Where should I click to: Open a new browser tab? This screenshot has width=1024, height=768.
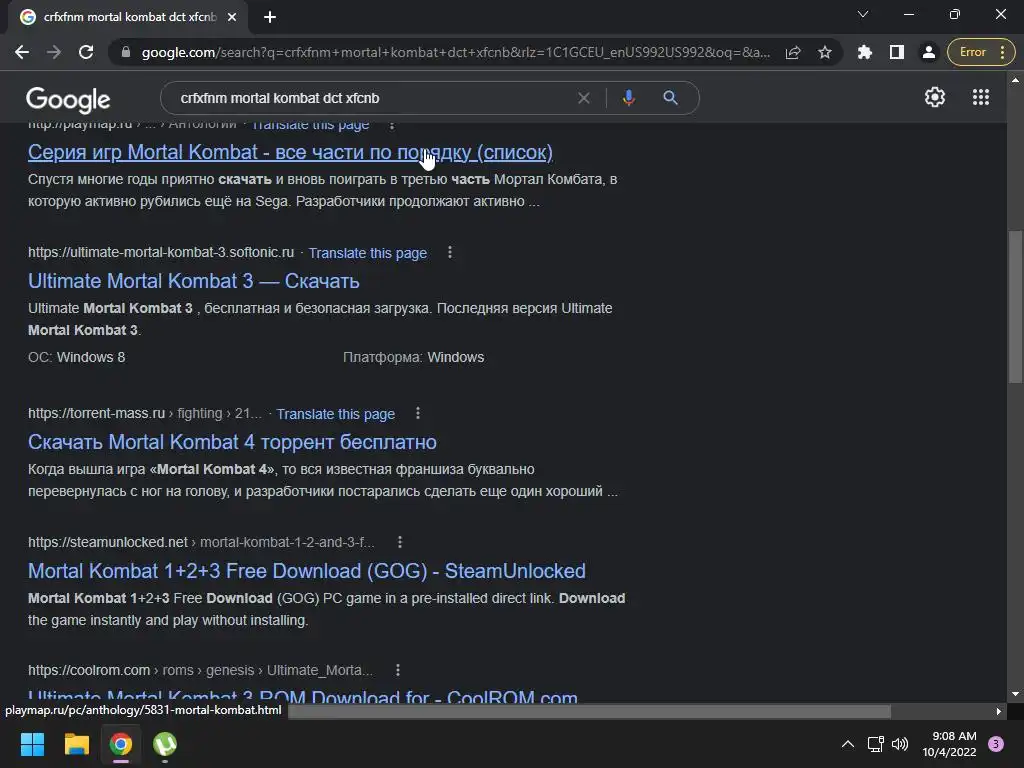coord(270,17)
